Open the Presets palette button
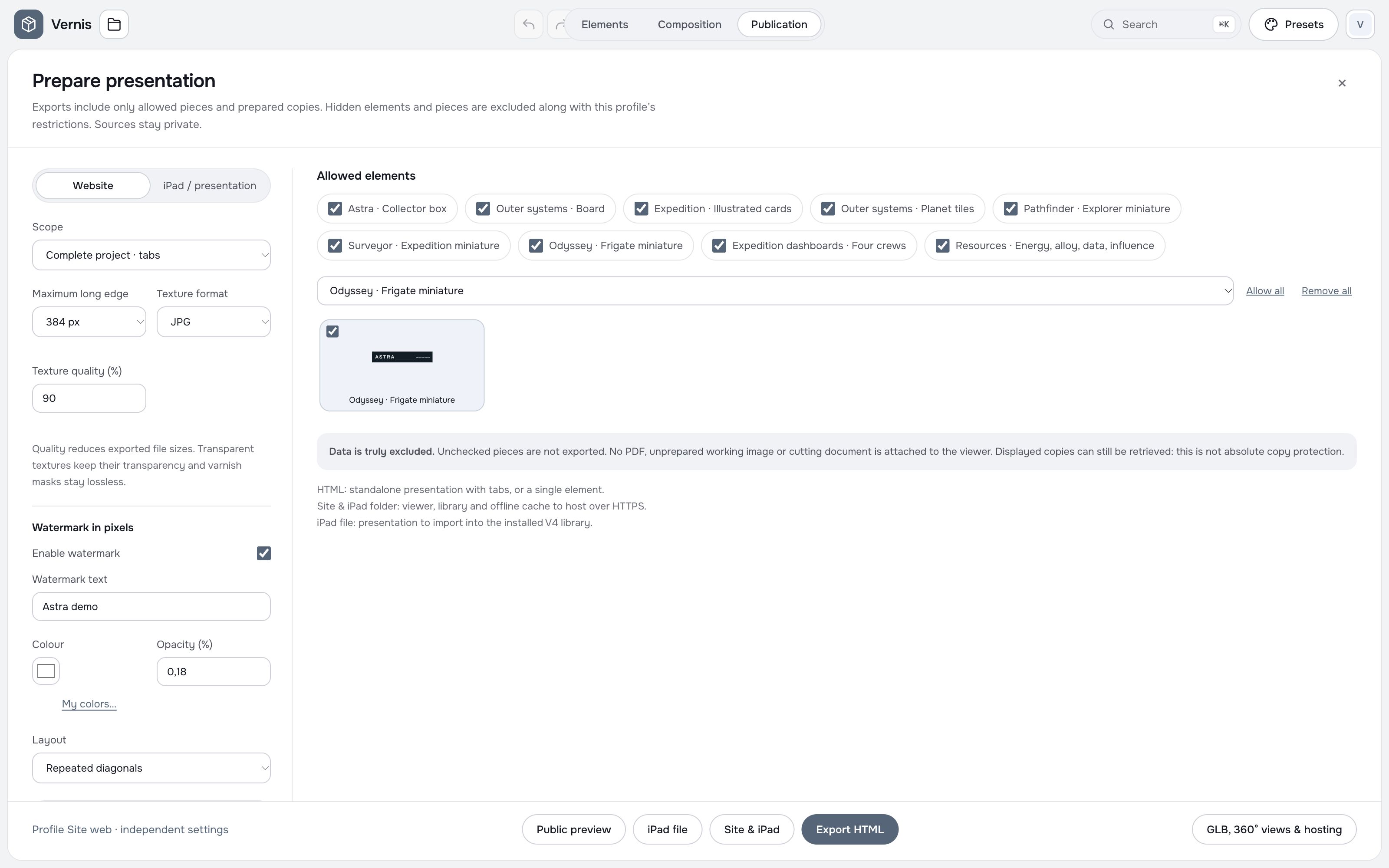The height and width of the screenshot is (868, 1389). tap(1294, 24)
